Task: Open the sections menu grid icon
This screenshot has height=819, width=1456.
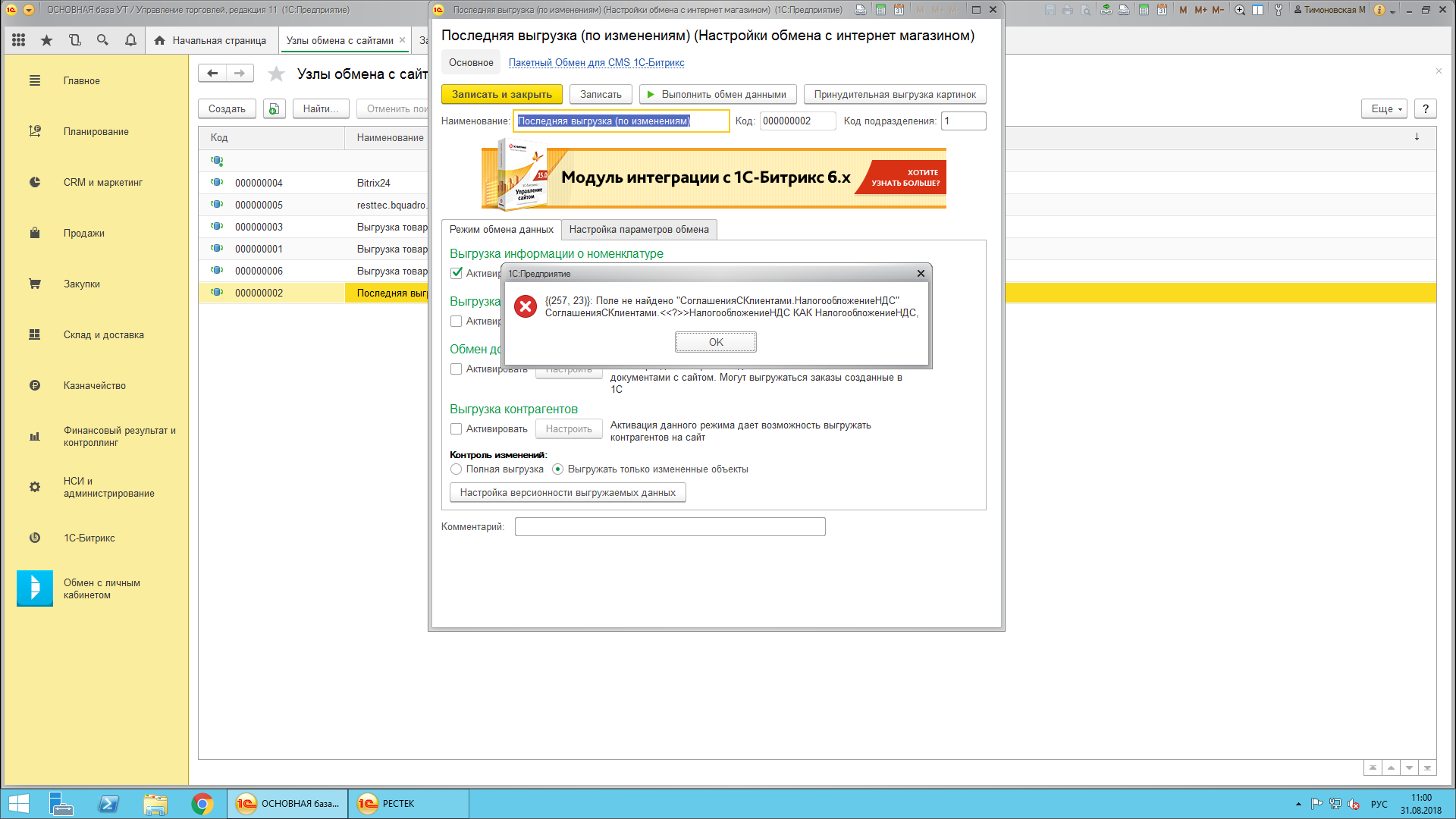Action: pyautogui.click(x=19, y=40)
